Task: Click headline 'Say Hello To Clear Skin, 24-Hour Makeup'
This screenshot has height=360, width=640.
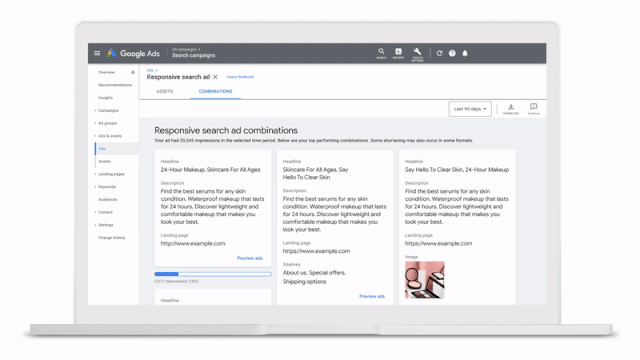Action: (457, 170)
